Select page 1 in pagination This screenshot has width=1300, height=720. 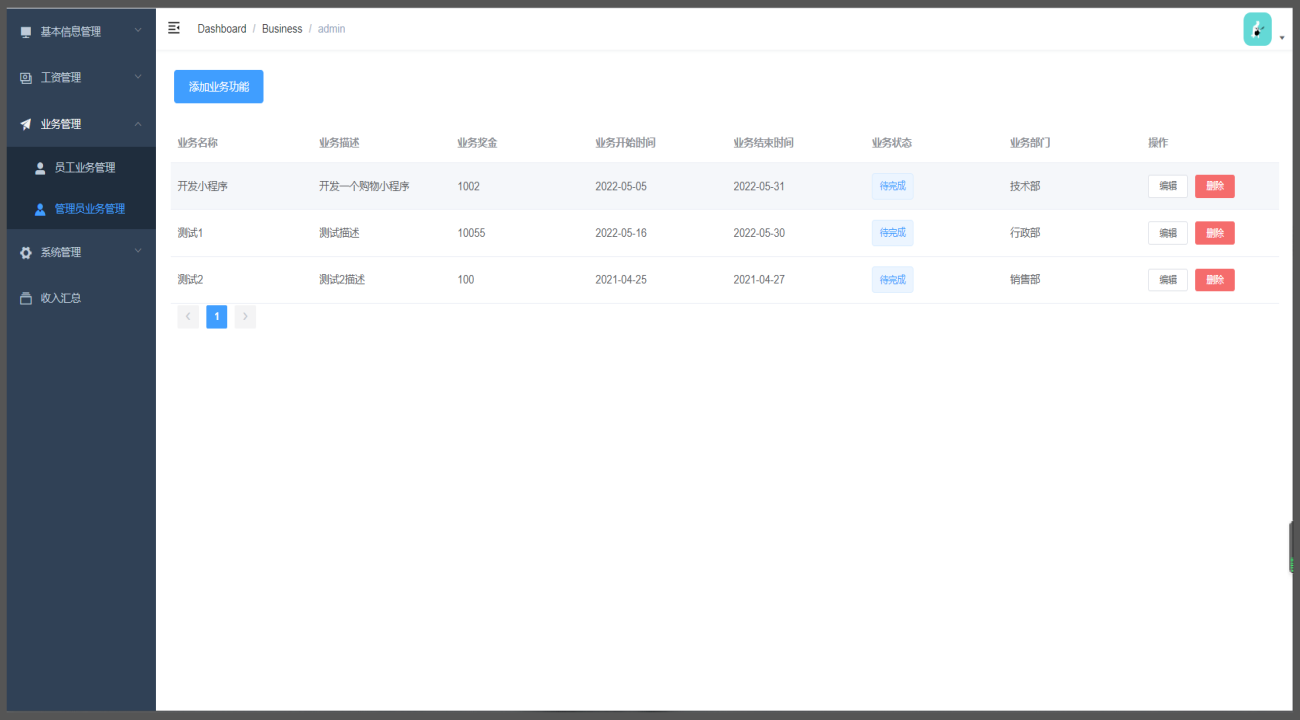point(217,317)
